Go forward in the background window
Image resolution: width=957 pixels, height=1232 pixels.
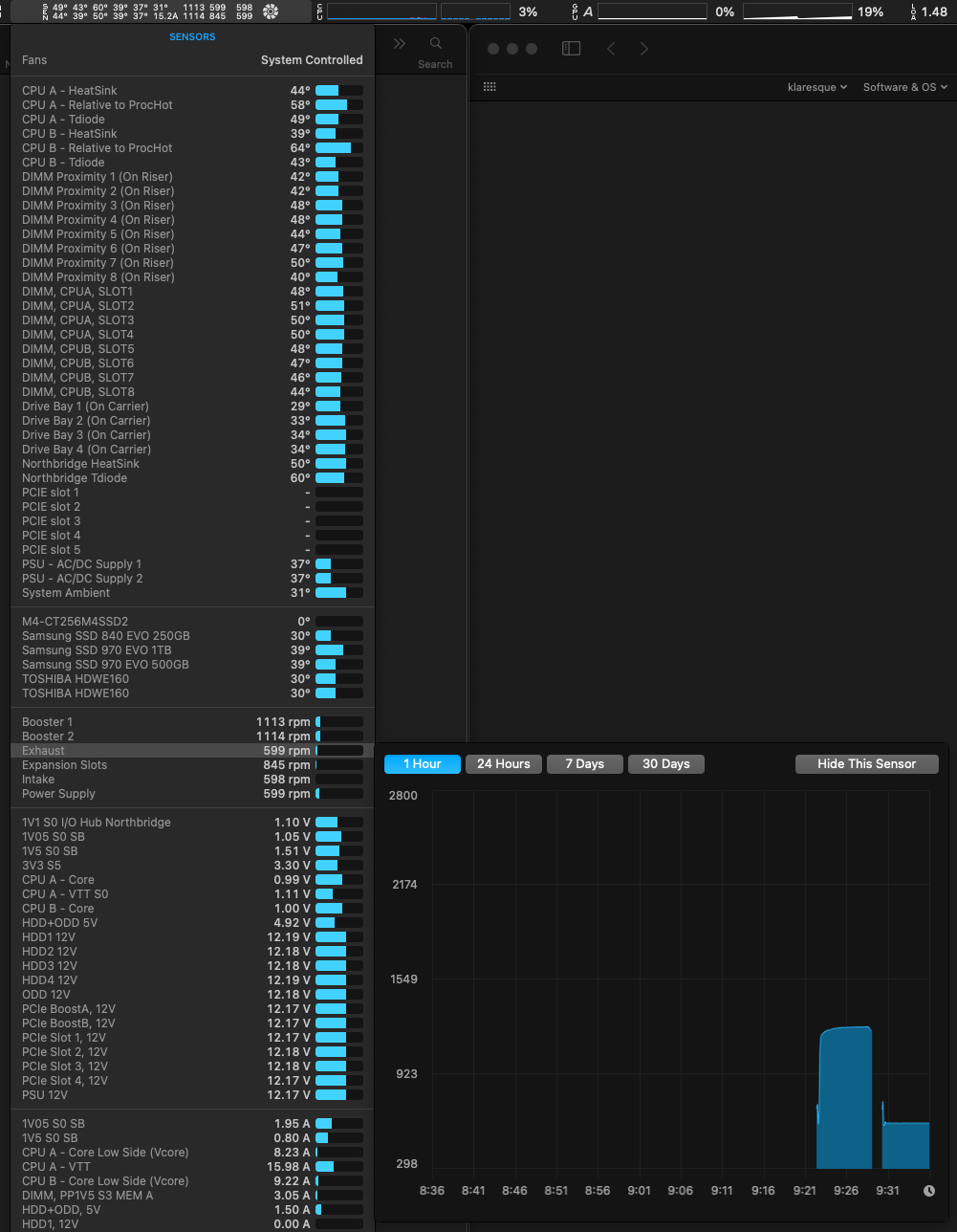click(x=643, y=49)
